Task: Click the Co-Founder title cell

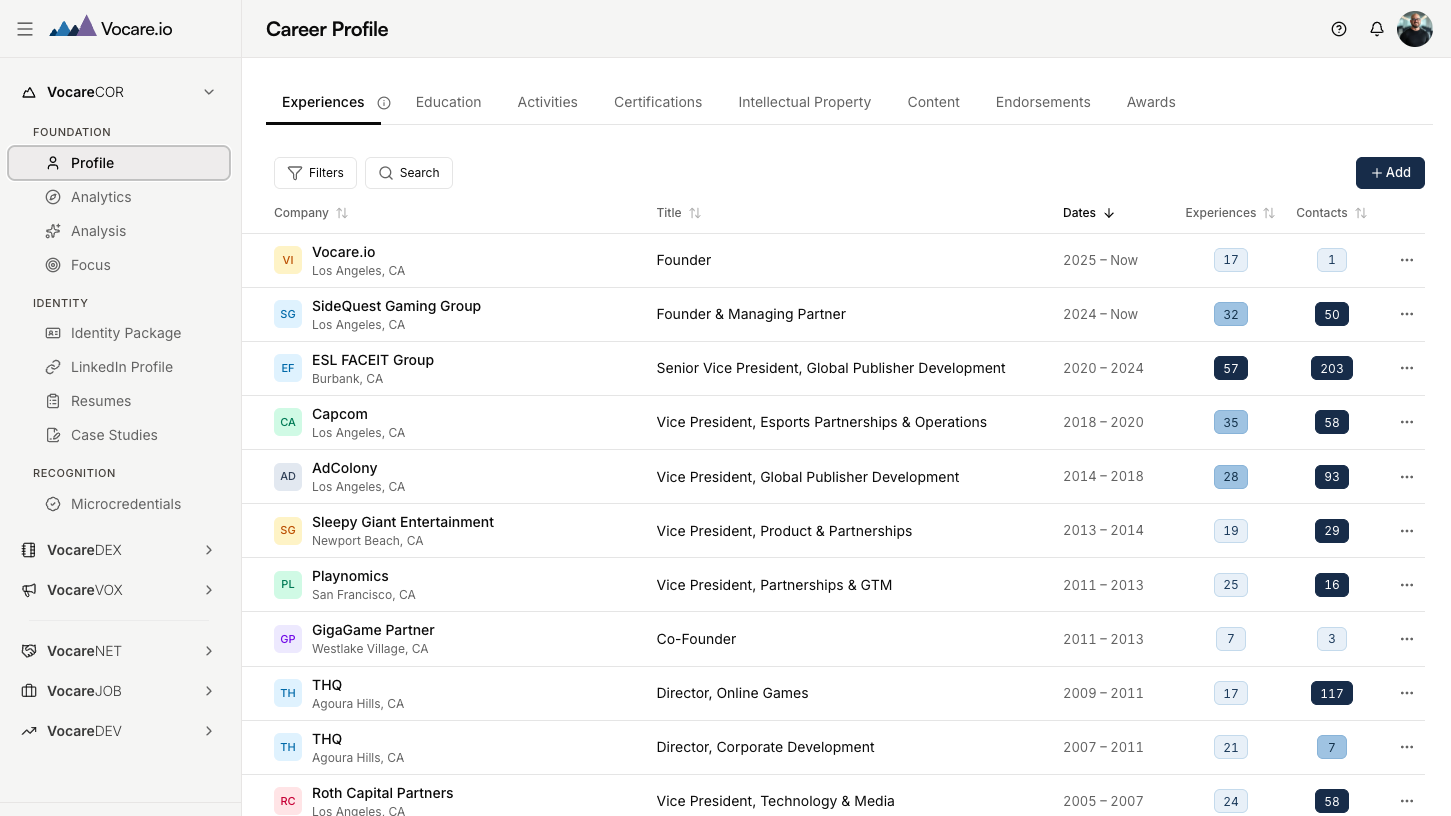Action: click(x=696, y=639)
